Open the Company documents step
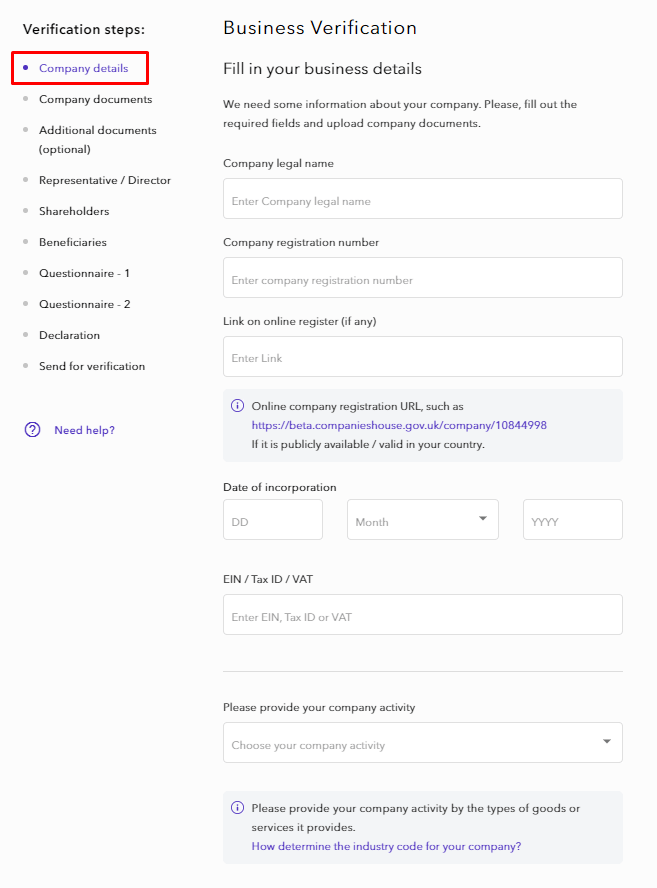The image size is (657, 888). click(x=95, y=99)
